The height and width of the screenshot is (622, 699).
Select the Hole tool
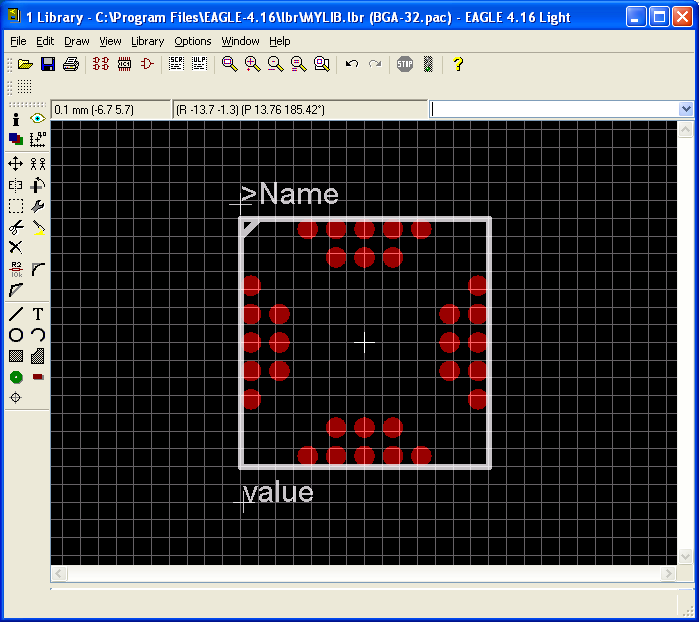coord(16,397)
